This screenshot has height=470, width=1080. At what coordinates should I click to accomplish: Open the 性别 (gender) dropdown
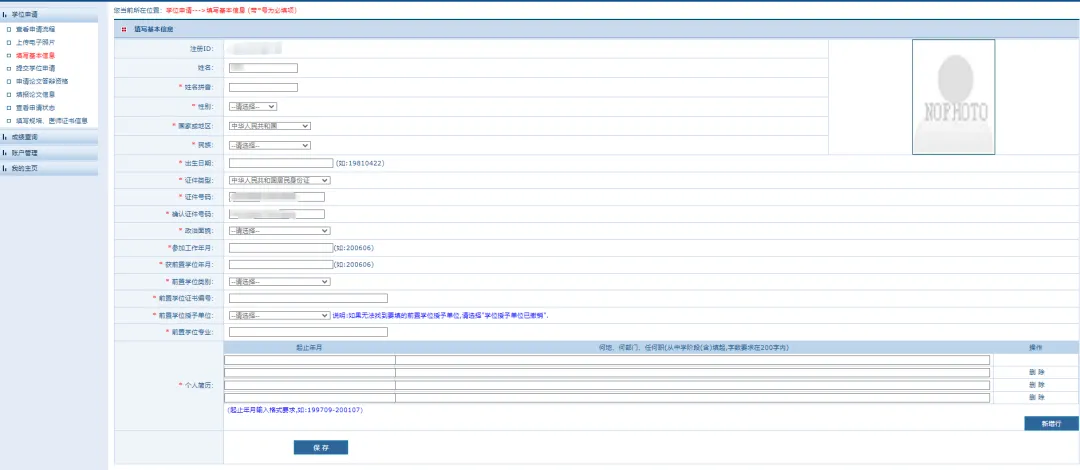252,106
